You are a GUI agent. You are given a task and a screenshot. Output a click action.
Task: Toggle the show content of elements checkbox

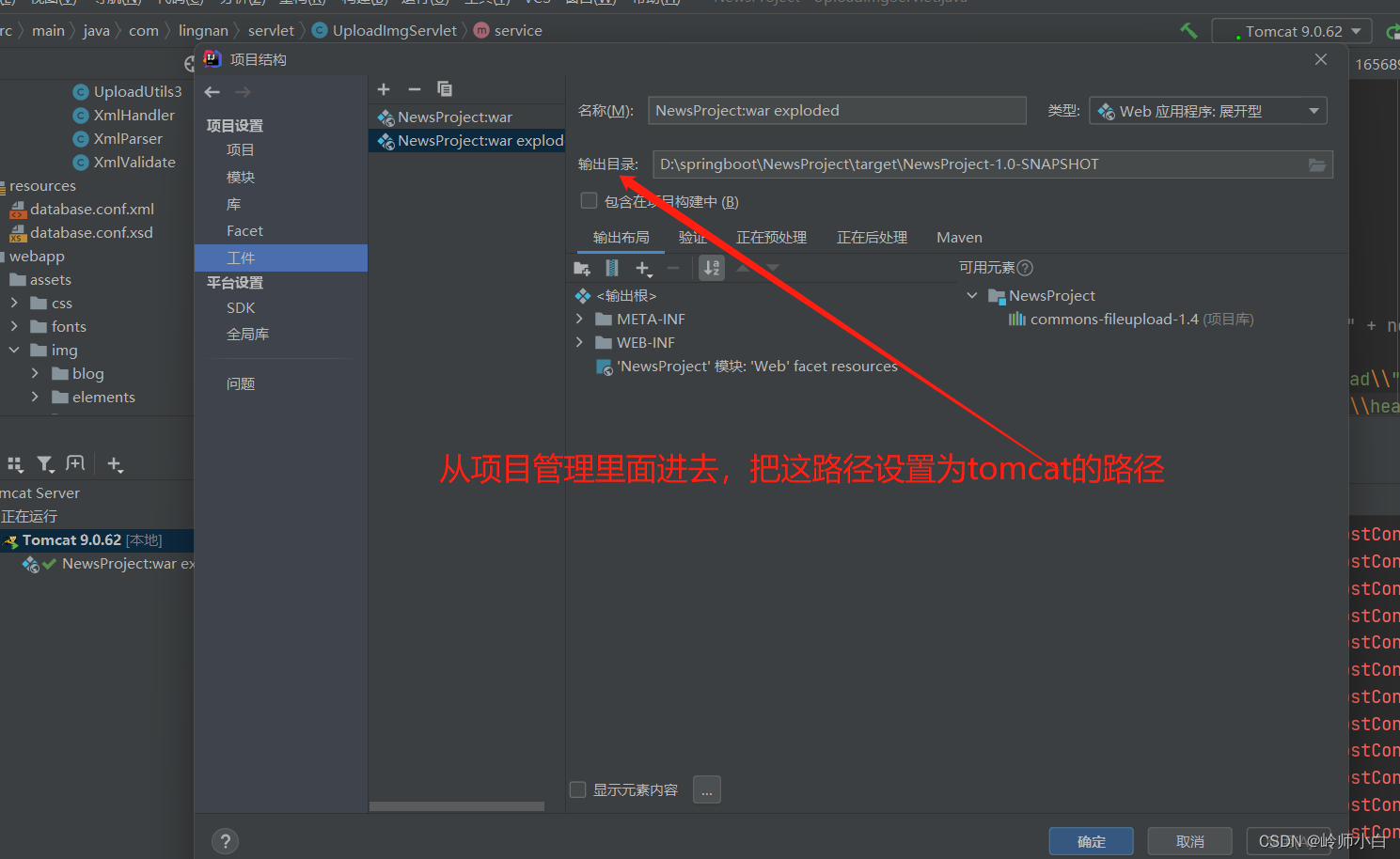(x=578, y=789)
